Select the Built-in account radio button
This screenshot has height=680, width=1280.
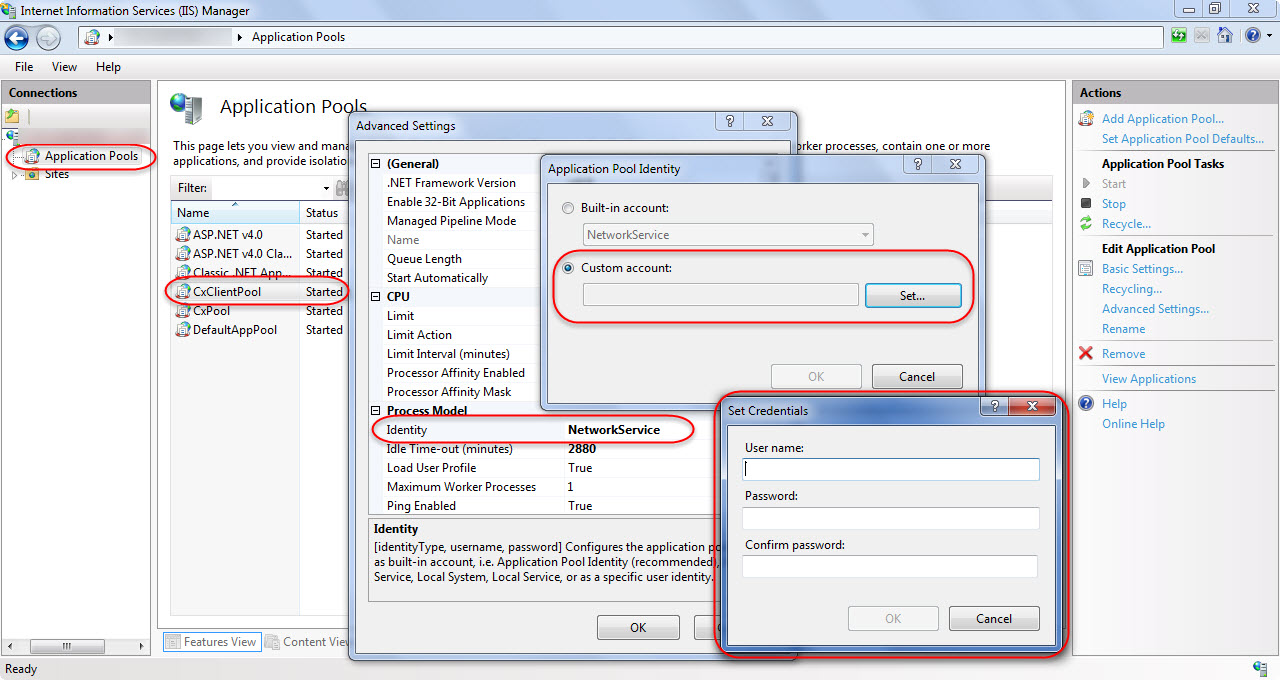(568, 208)
